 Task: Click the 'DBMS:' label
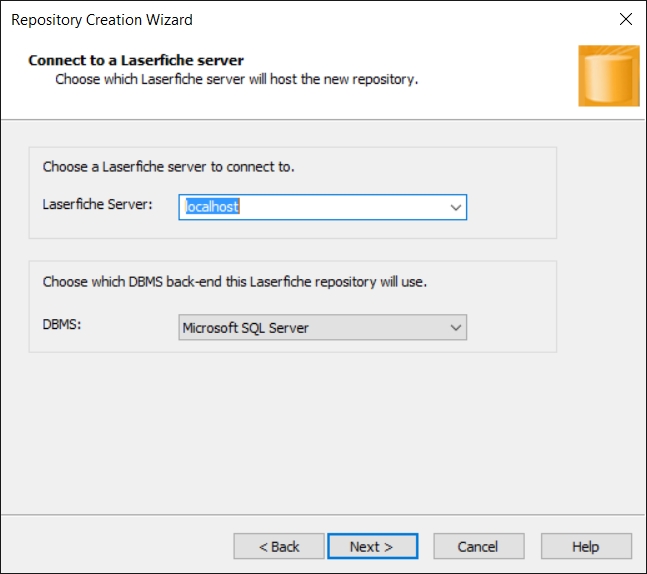[x=62, y=324]
